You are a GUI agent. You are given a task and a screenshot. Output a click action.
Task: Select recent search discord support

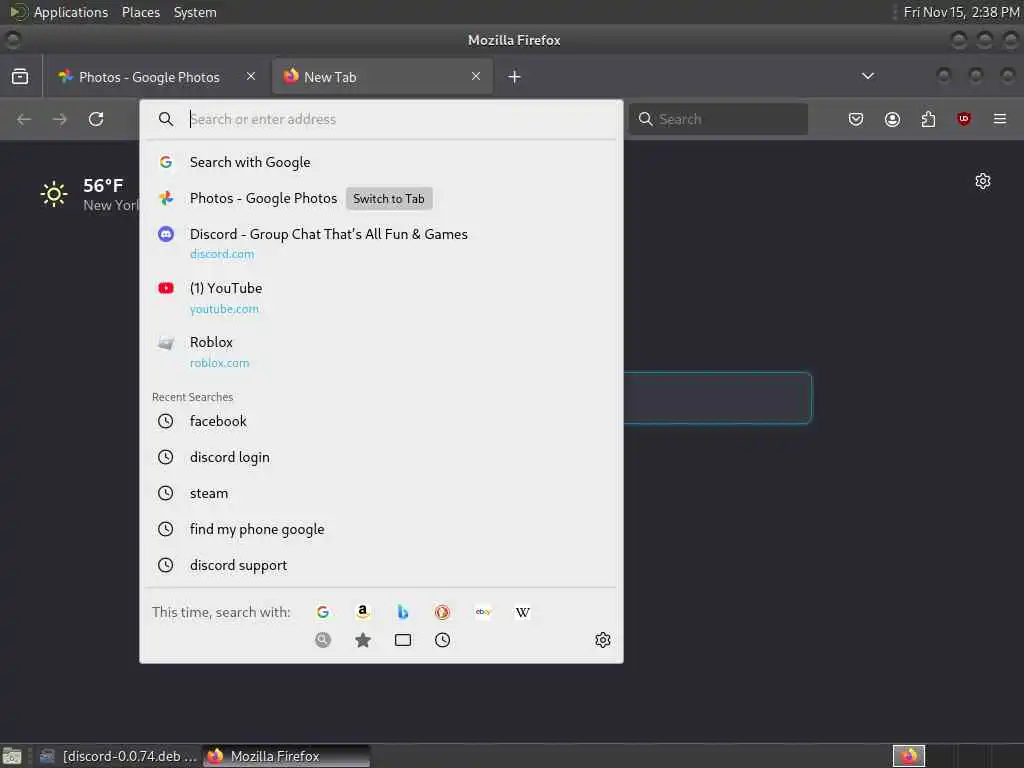[381, 565]
